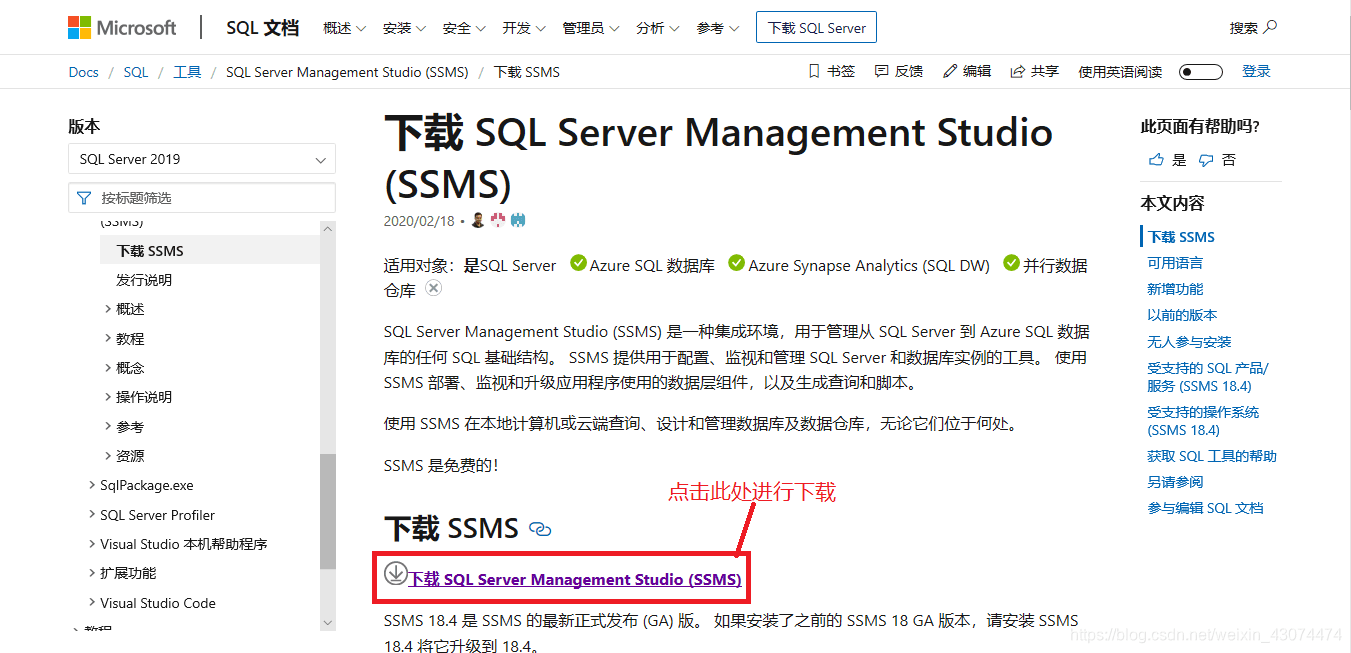Click the link icon beside 下载 SSMS heading
The width and height of the screenshot is (1351, 653).
pos(540,529)
